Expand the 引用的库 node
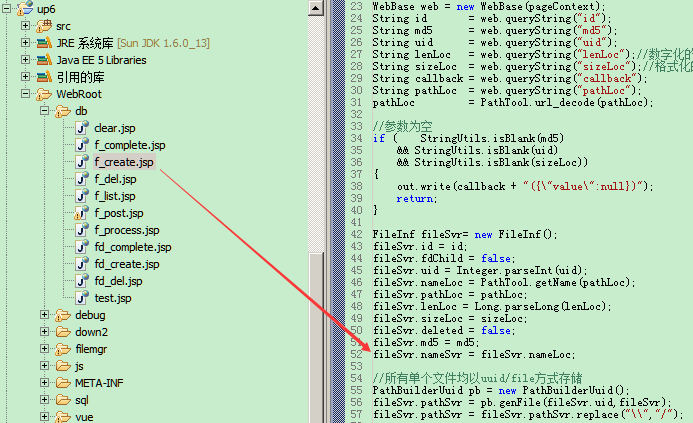Viewport: 693px width, 423px height. pyautogui.click(x=25, y=76)
